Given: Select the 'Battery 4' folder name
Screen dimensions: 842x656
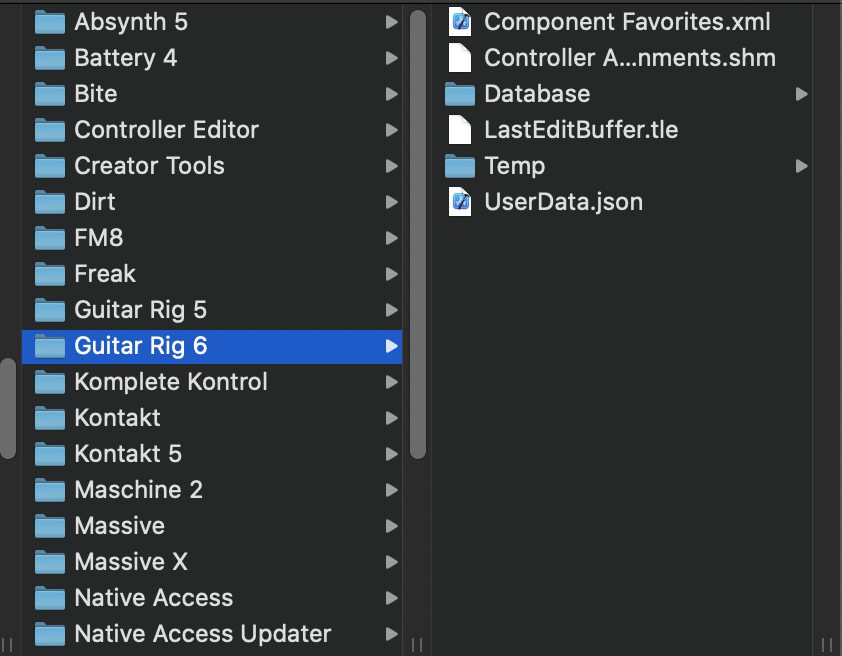Looking at the screenshot, I should [x=126, y=58].
